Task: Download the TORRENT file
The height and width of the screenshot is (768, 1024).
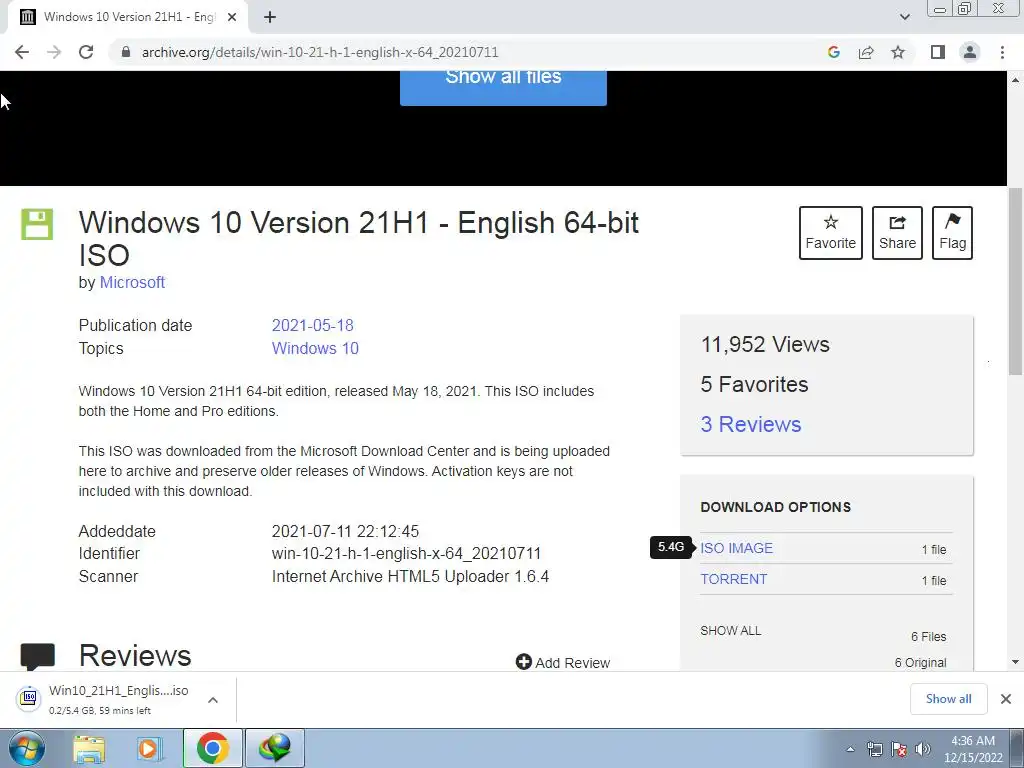Action: pyautogui.click(x=733, y=579)
